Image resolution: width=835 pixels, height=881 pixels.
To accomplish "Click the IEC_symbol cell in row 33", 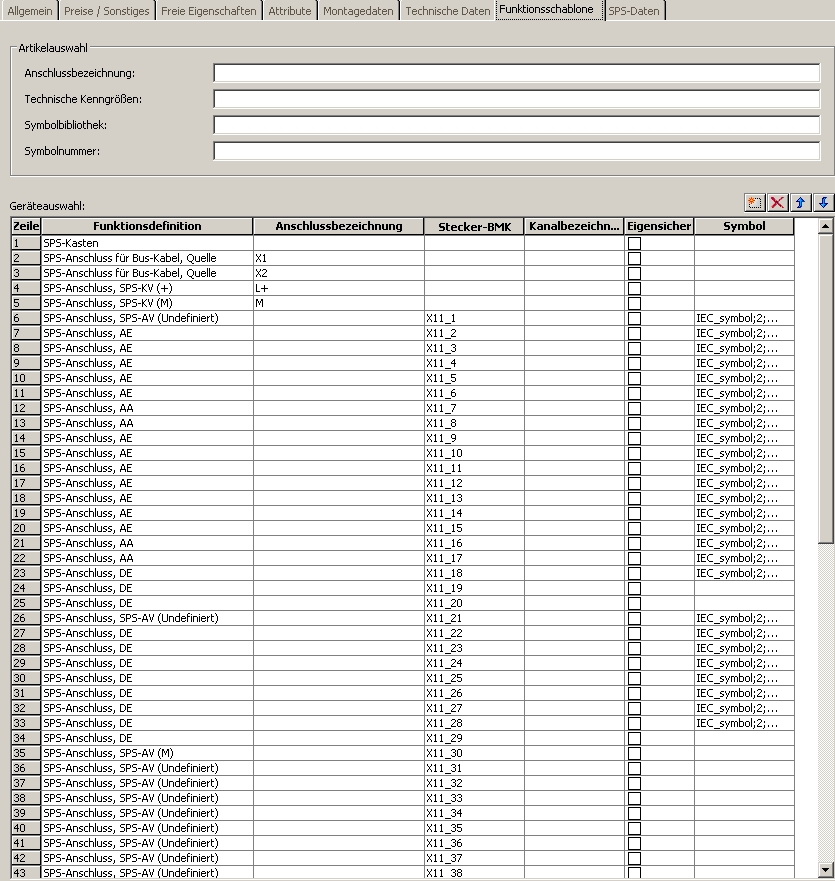I will [745, 724].
